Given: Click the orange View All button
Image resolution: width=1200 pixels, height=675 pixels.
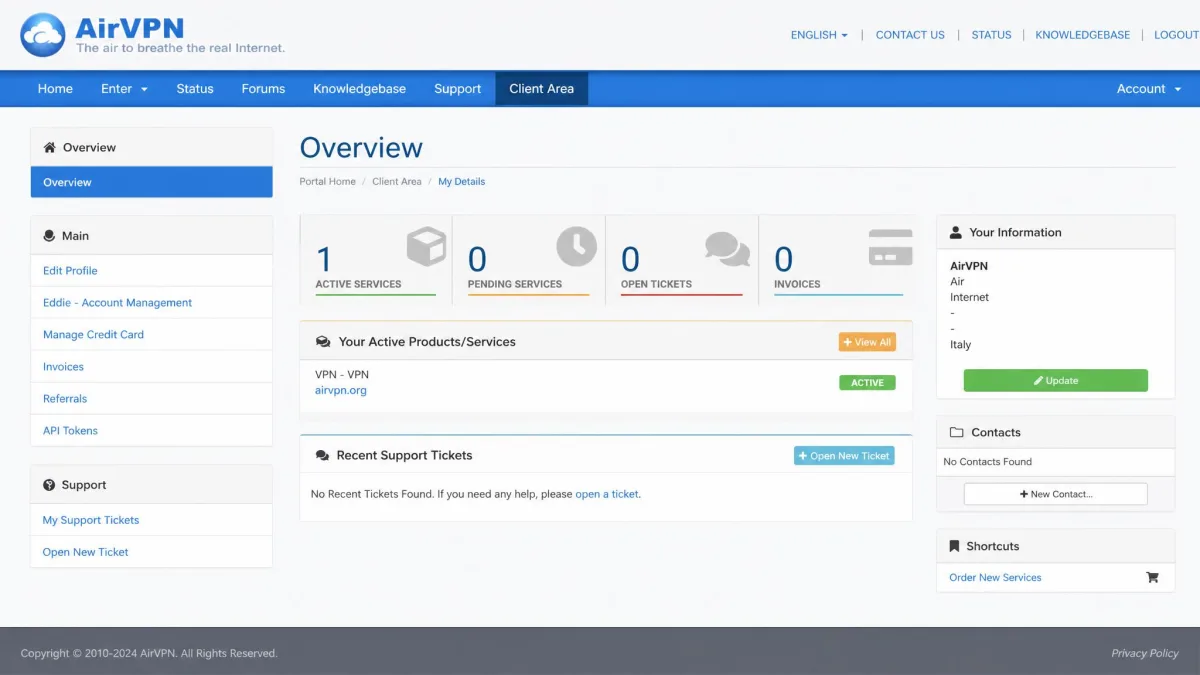Looking at the screenshot, I should tap(867, 342).
